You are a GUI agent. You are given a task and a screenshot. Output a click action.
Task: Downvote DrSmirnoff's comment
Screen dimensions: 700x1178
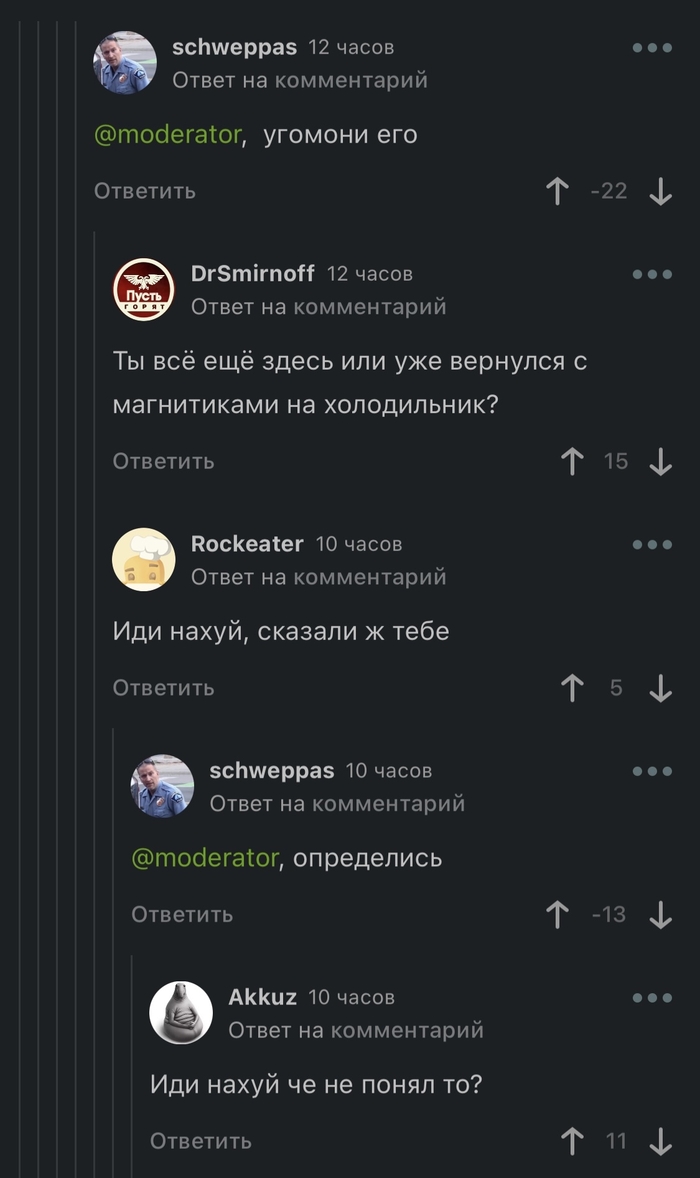click(660, 461)
